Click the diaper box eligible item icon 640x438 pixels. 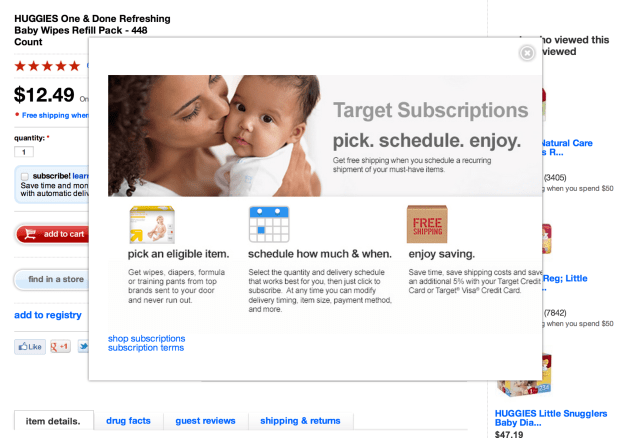tap(152, 225)
